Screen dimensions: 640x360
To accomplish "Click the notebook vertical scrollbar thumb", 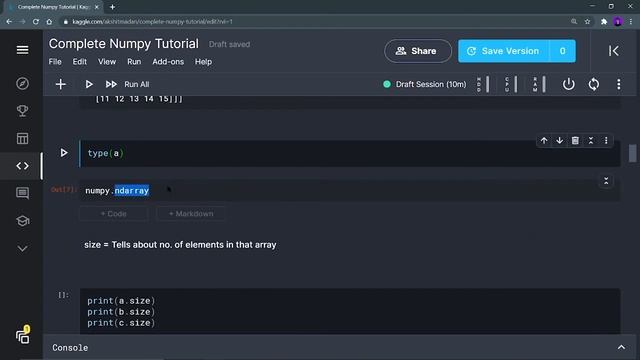I will click(x=633, y=153).
